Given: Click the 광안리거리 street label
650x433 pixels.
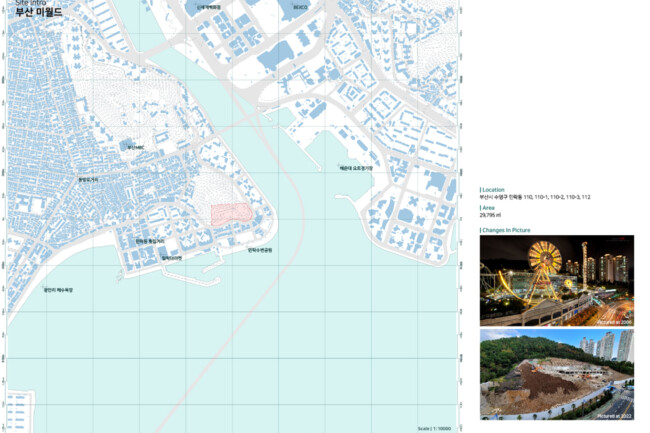Looking at the screenshot, I should point(90,180).
